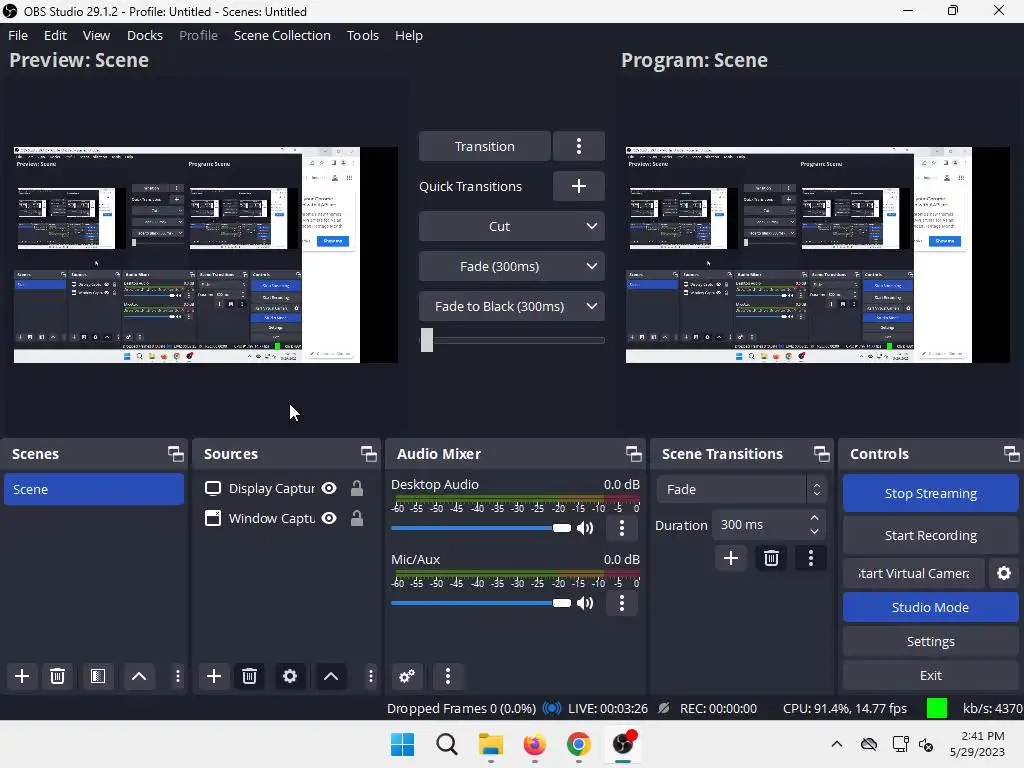Click the Transition button
Image resolution: width=1024 pixels, height=768 pixels.
coord(485,146)
